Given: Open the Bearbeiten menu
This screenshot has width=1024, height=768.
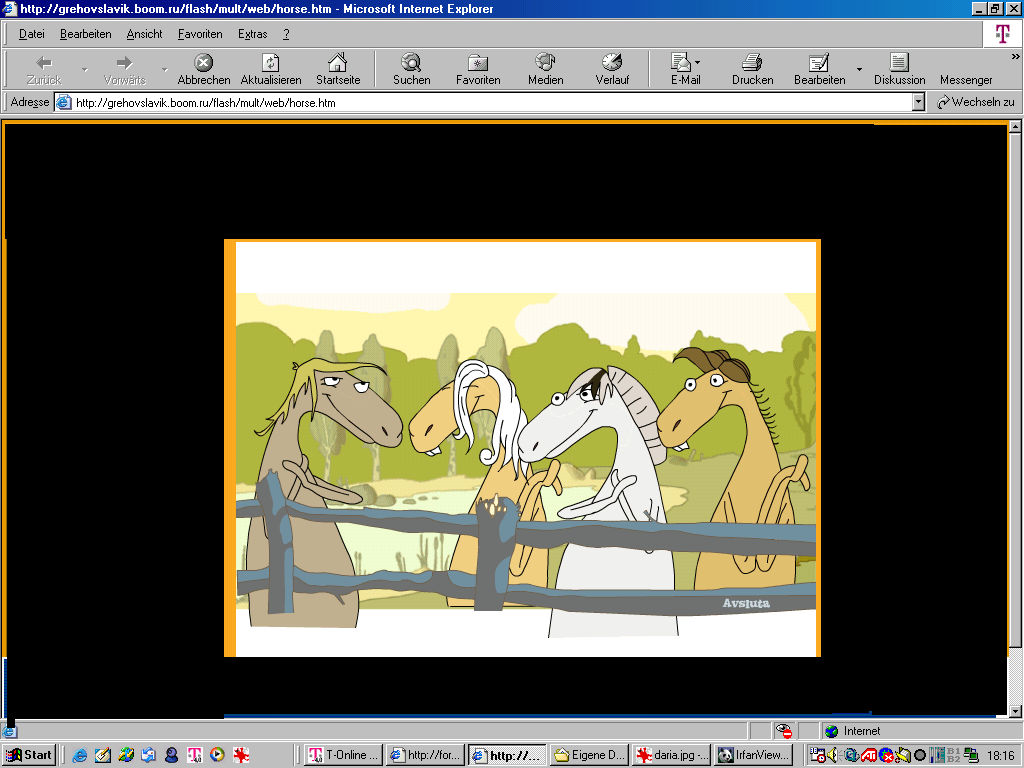Looking at the screenshot, I should pyautogui.click(x=86, y=34).
